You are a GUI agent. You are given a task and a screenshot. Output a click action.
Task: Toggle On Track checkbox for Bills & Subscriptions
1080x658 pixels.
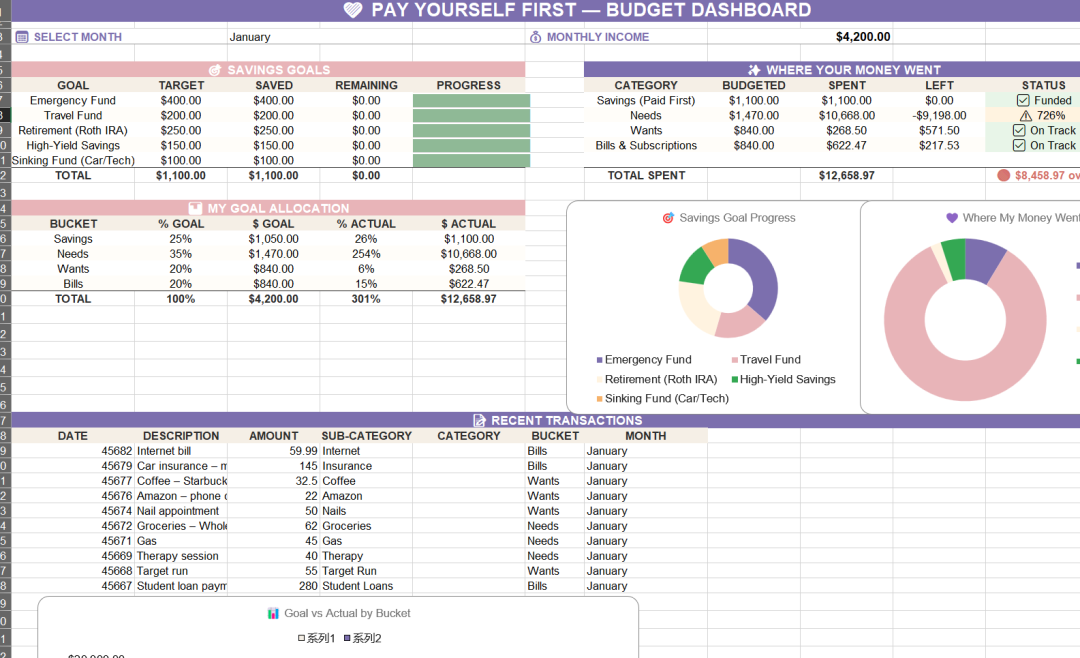coord(1019,146)
